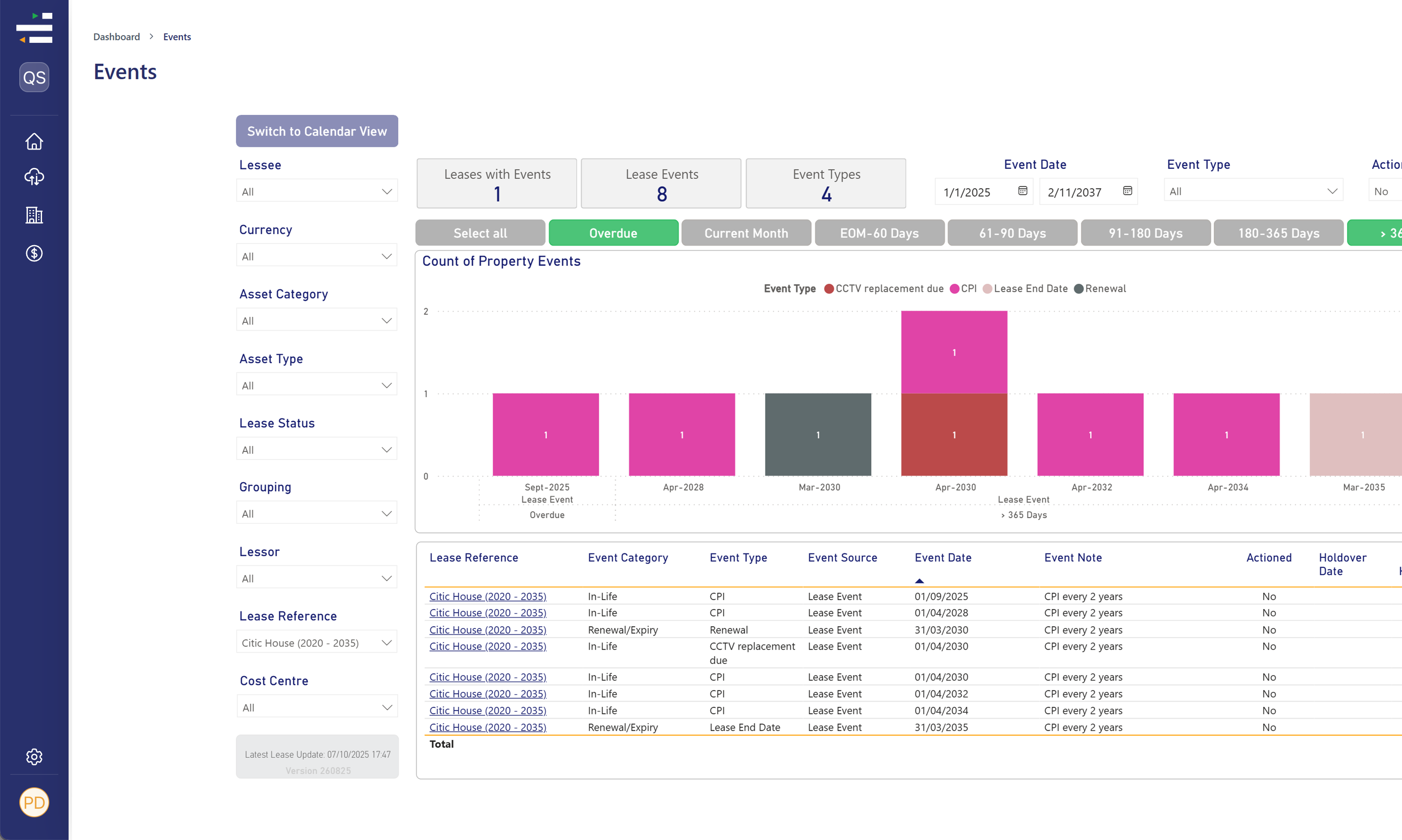This screenshot has width=1402, height=840.
Task: Toggle the Overdue filter button
Action: coord(613,233)
